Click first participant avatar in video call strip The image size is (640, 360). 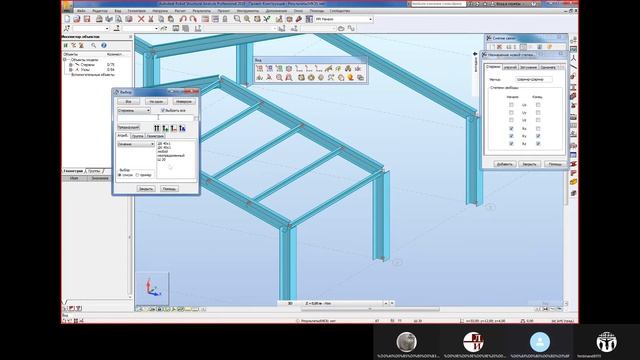407,342
